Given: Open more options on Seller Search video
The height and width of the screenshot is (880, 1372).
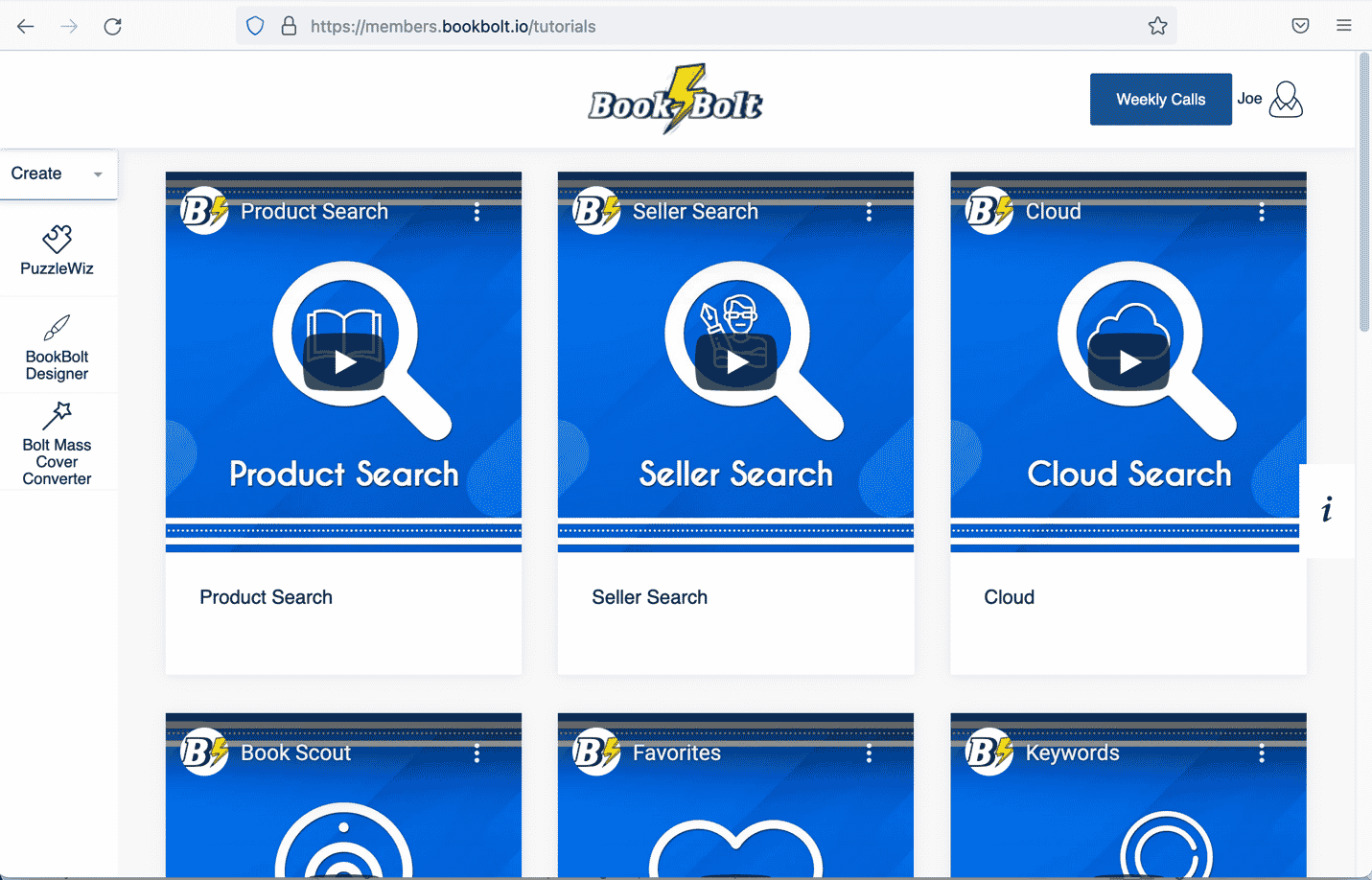Looking at the screenshot, I should coord(869,212).
